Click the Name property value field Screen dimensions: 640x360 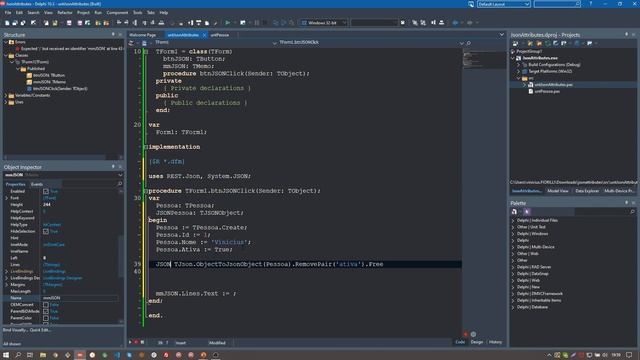click(80, 298)
